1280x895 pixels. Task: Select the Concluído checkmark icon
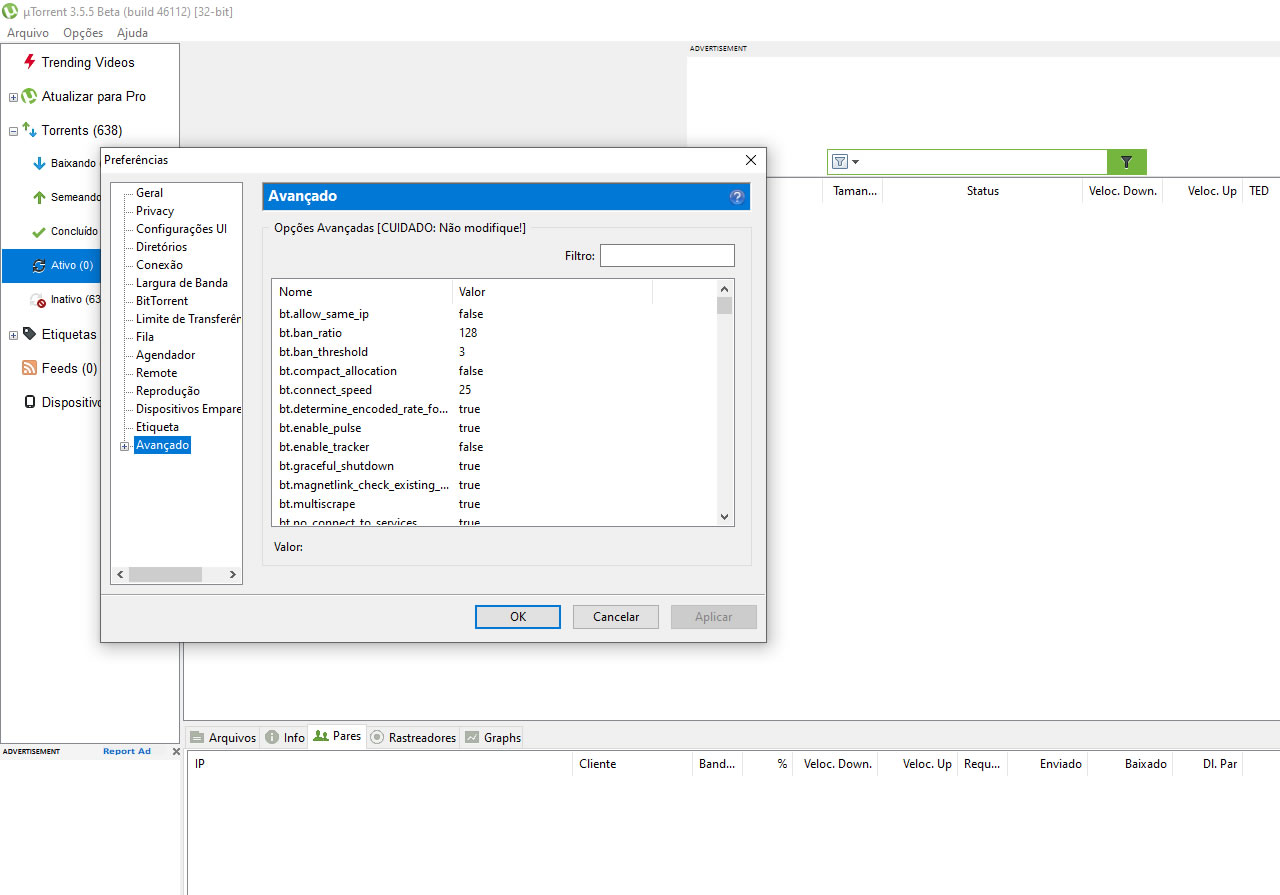(x=39, y=231)
